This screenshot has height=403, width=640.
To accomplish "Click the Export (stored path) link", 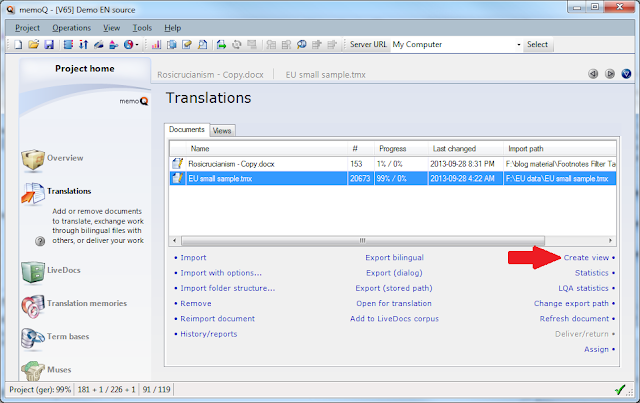I will (394, 289).
